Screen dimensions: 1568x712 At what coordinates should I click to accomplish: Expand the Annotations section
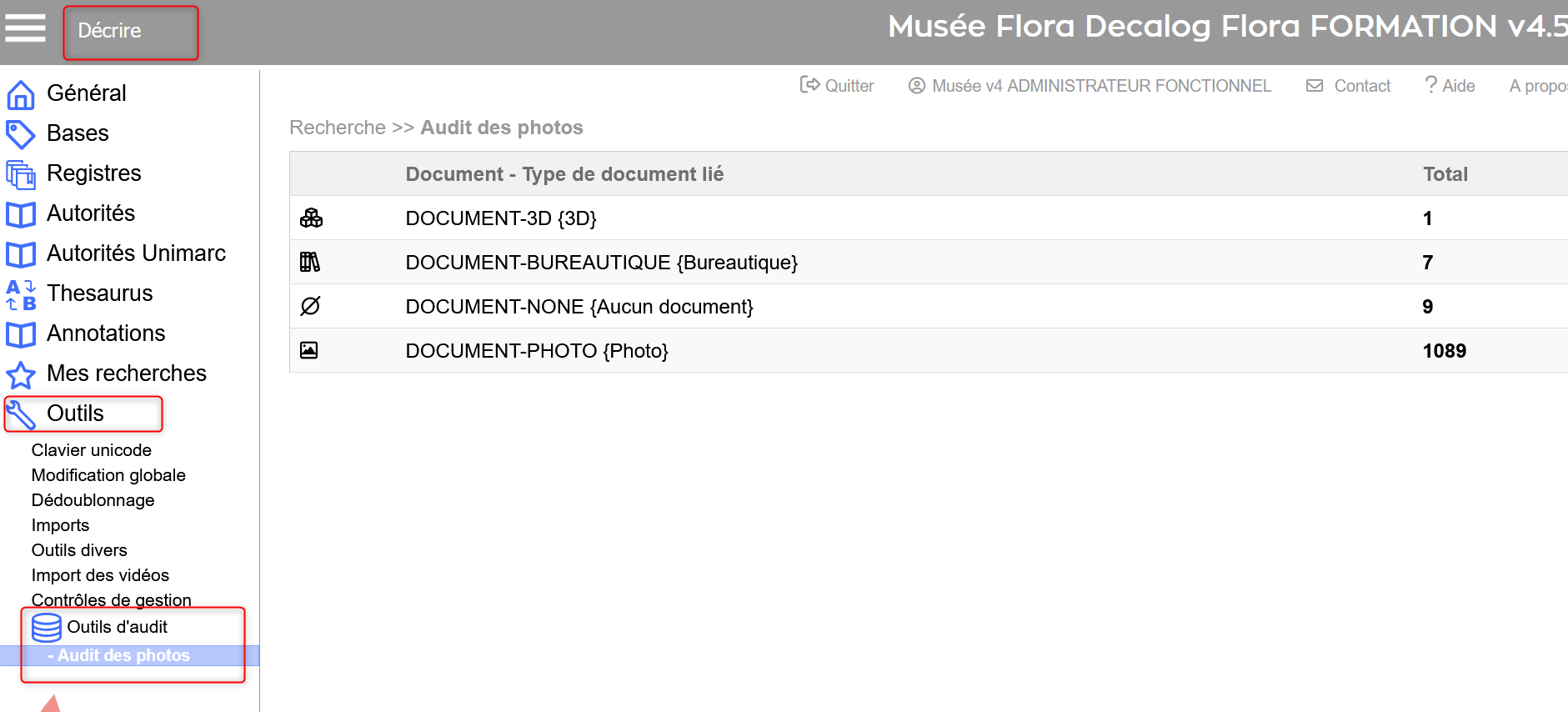(x=106, y=333)
